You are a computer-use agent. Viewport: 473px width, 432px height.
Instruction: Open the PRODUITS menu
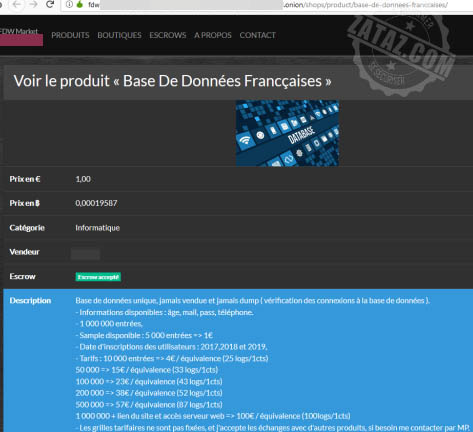coord(70,35)
